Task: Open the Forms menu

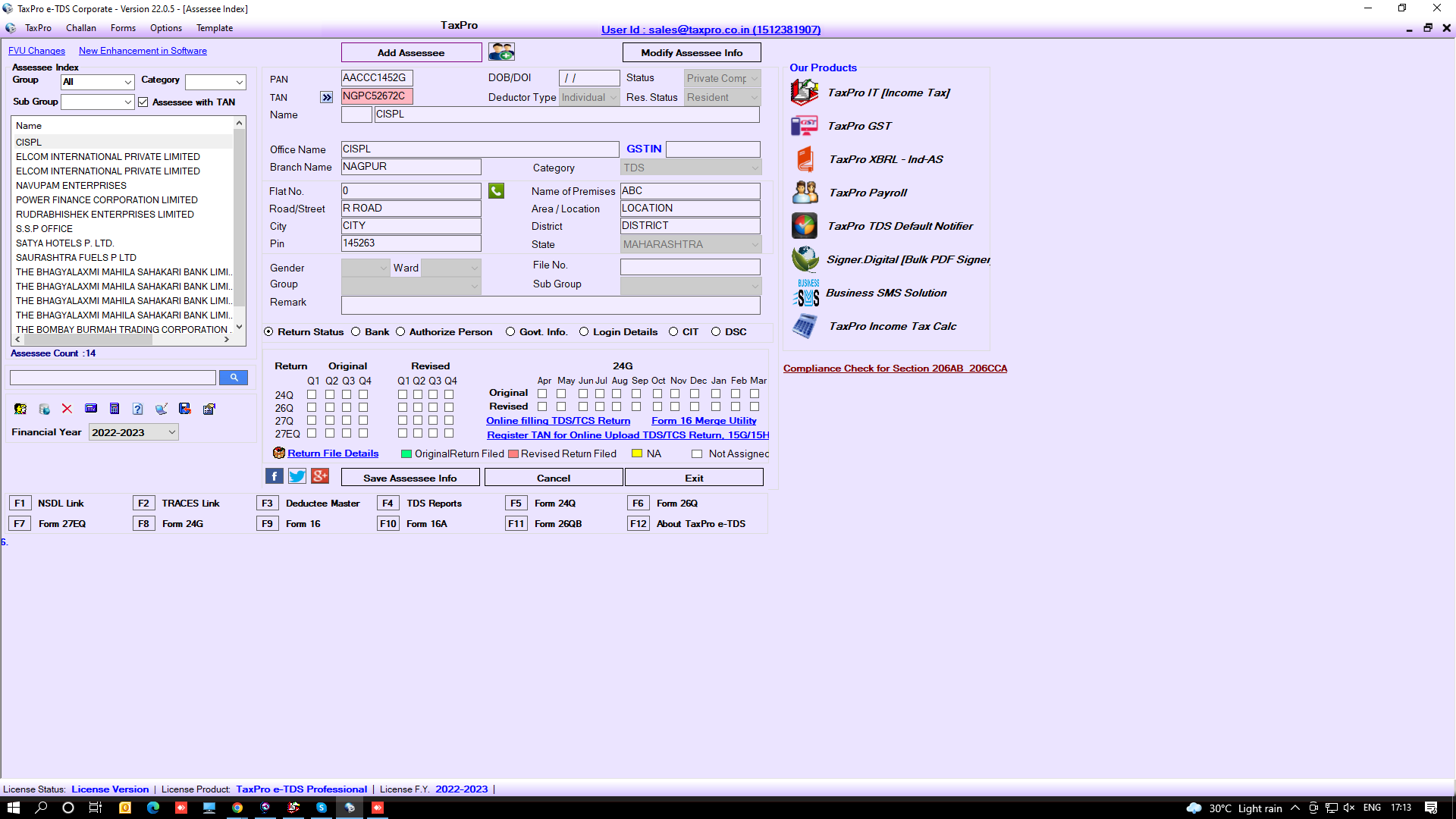Action: point(123,28)
